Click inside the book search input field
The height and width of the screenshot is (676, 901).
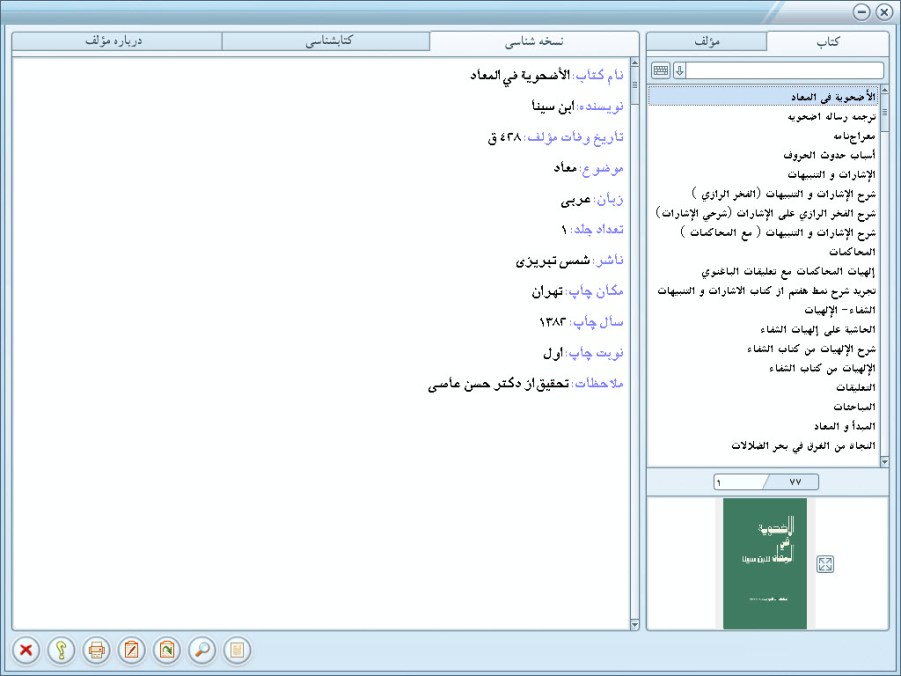(x=785, y=70)
